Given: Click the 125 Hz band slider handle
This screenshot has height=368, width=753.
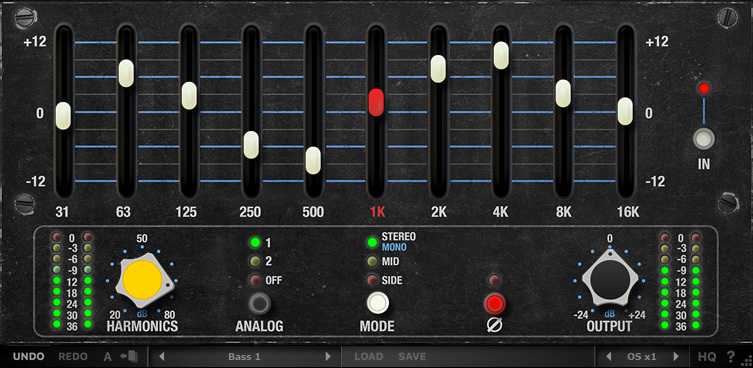Looking at the screenshot, I should click(189, 96).
